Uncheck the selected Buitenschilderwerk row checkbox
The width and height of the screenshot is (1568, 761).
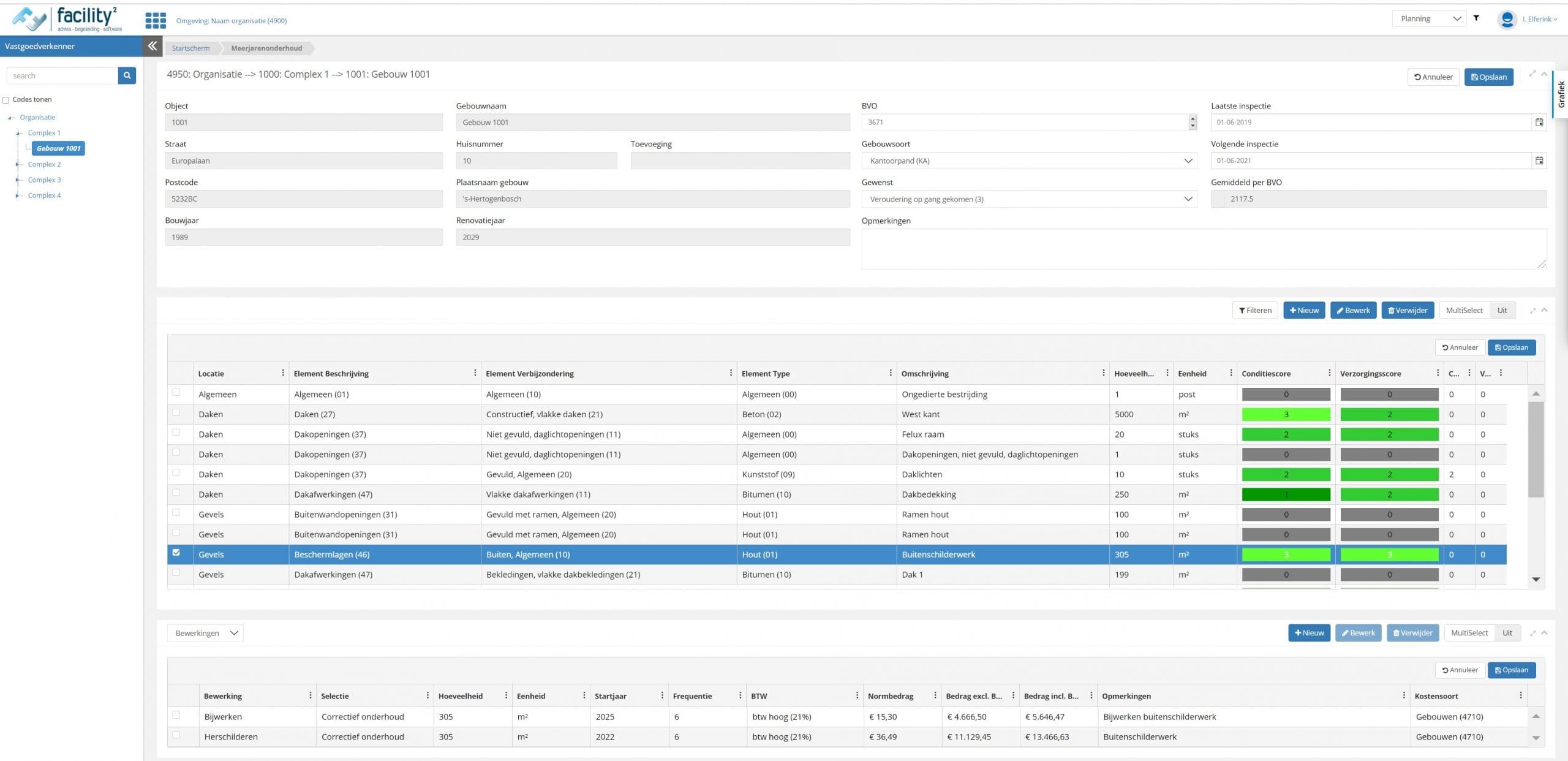[176, 553]
